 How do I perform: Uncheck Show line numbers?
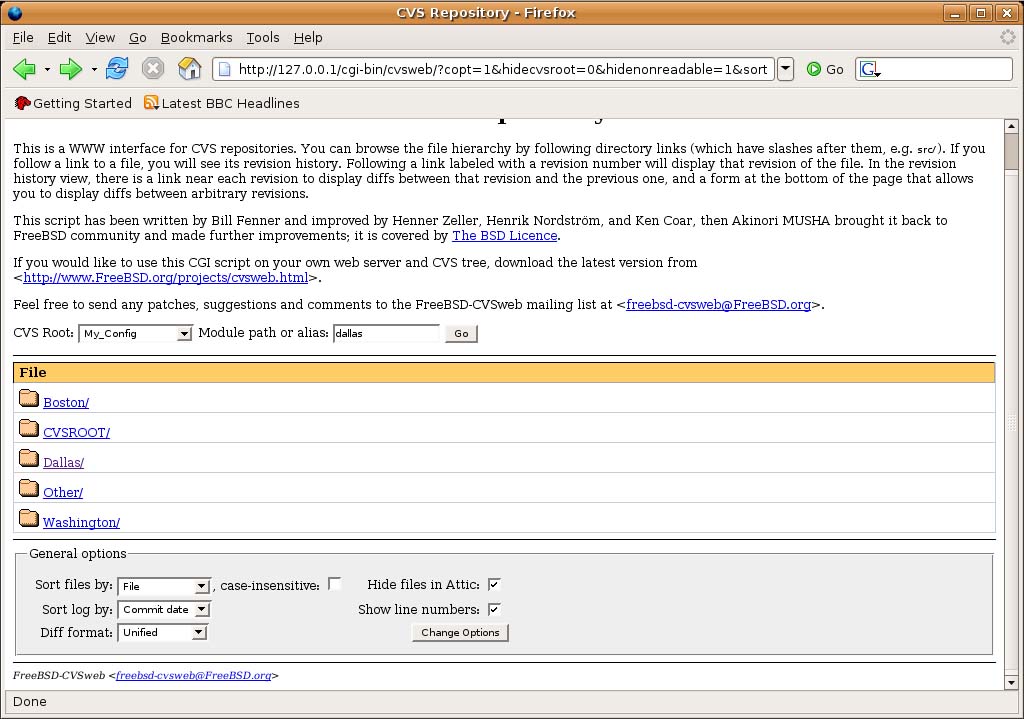coord(494,609)
